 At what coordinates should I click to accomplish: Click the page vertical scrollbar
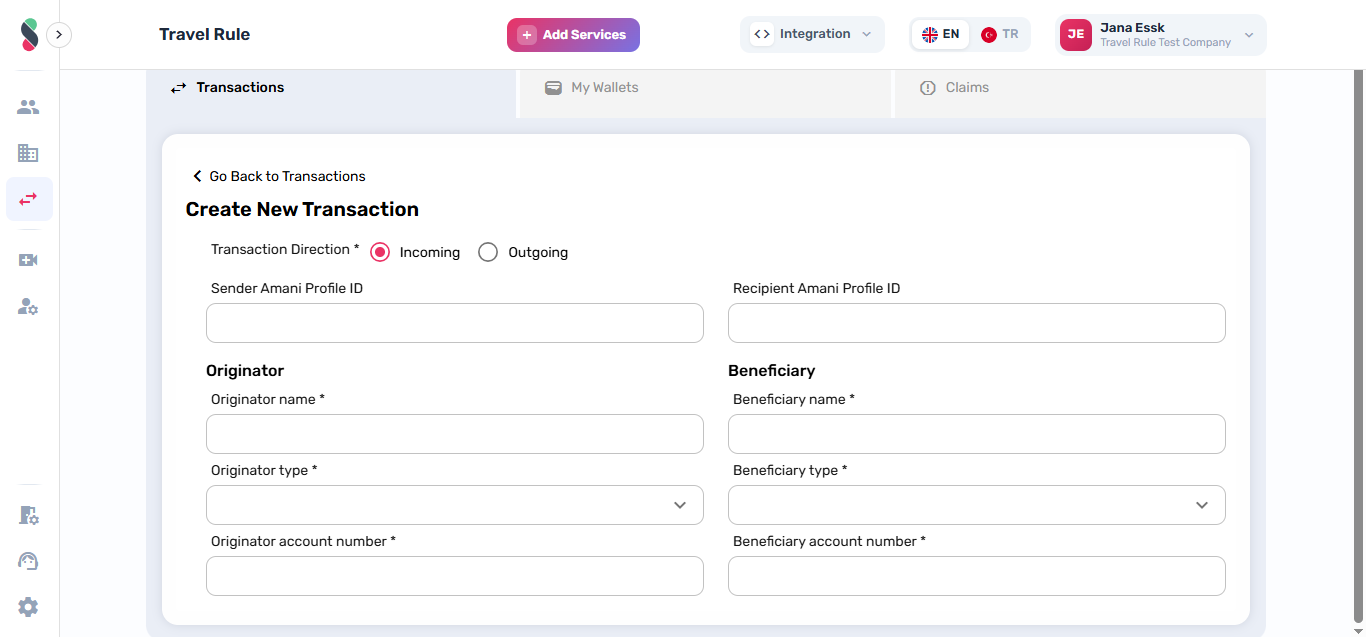tap(1358, 345)
